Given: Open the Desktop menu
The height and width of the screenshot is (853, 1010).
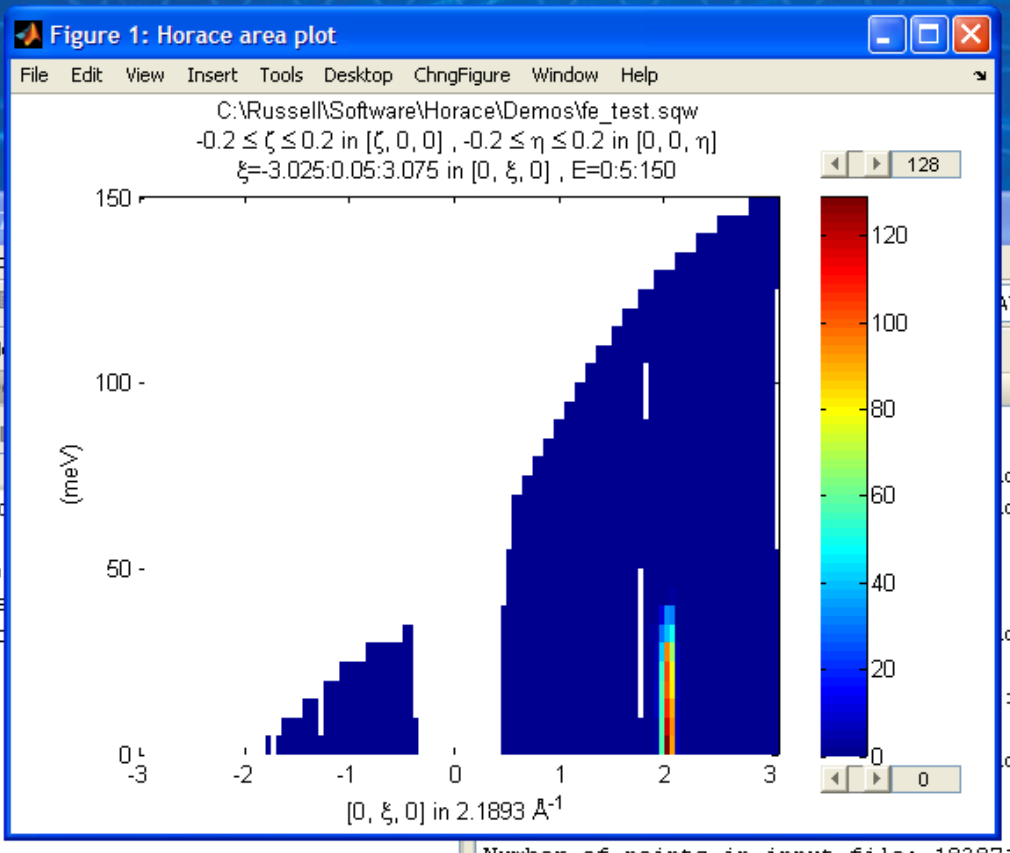Looking at the screenshot, I should pos(358,75).
